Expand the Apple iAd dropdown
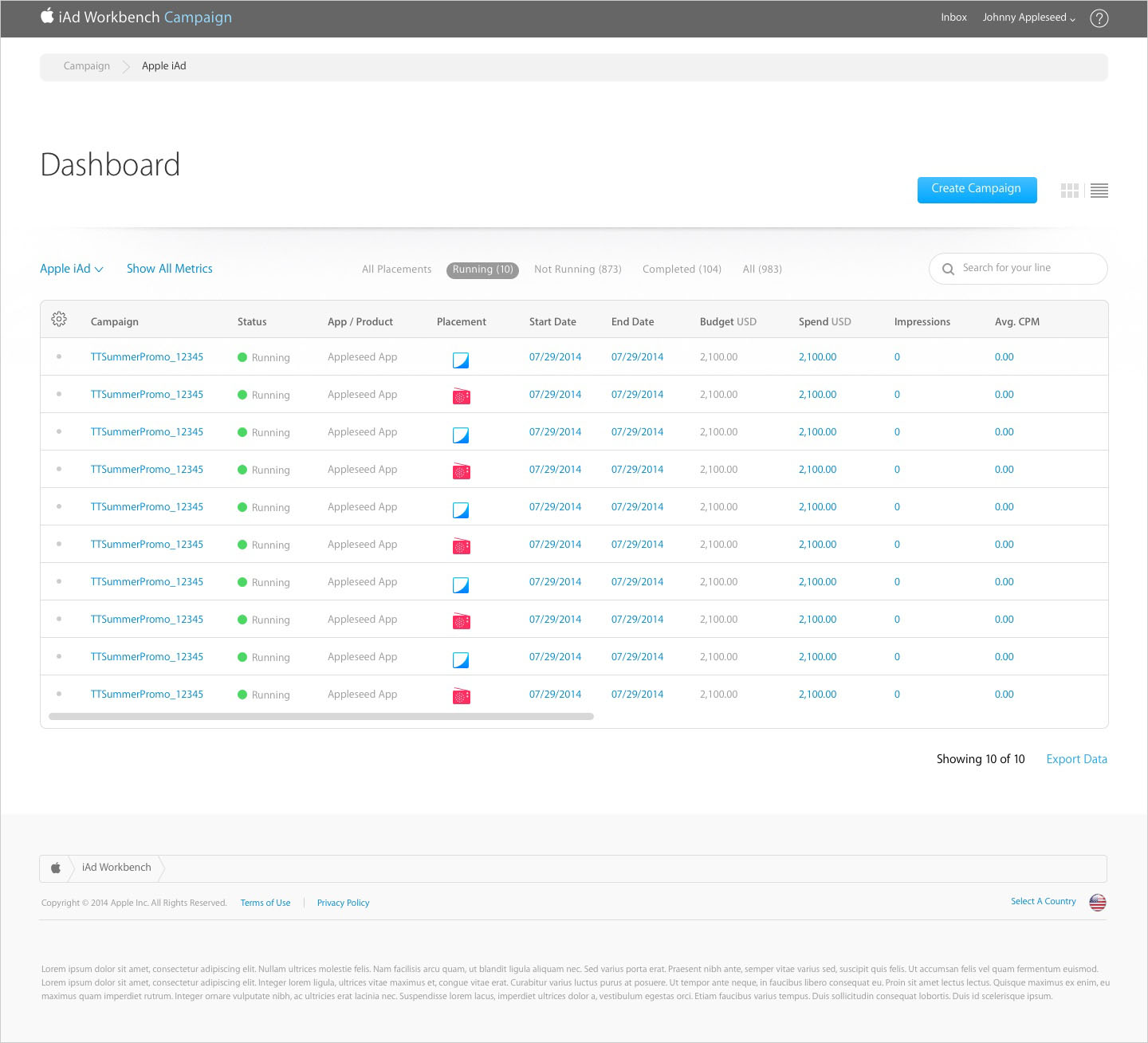 point(72,269)
